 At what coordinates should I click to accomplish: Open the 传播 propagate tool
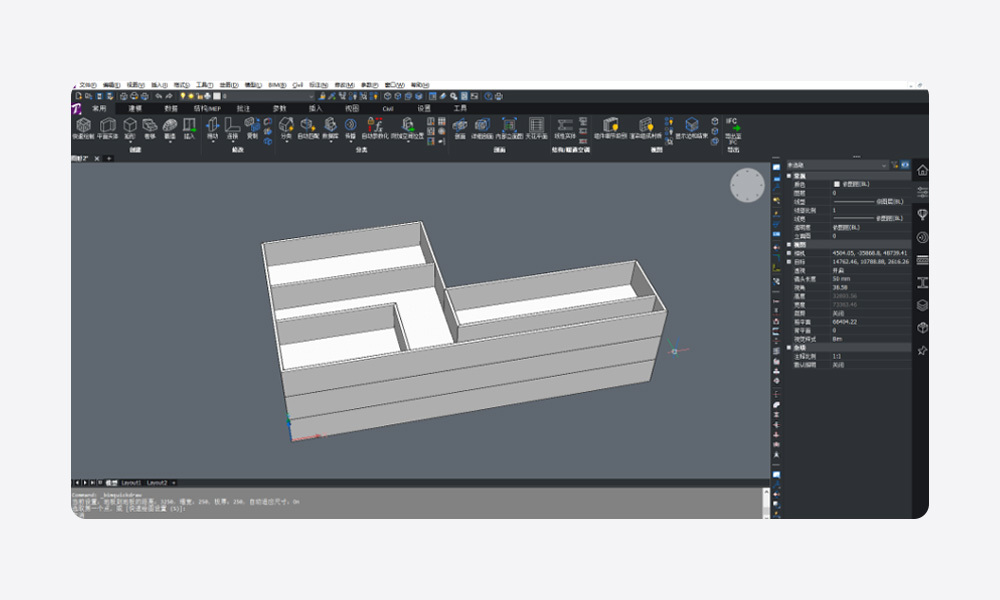tap(350, 128)
